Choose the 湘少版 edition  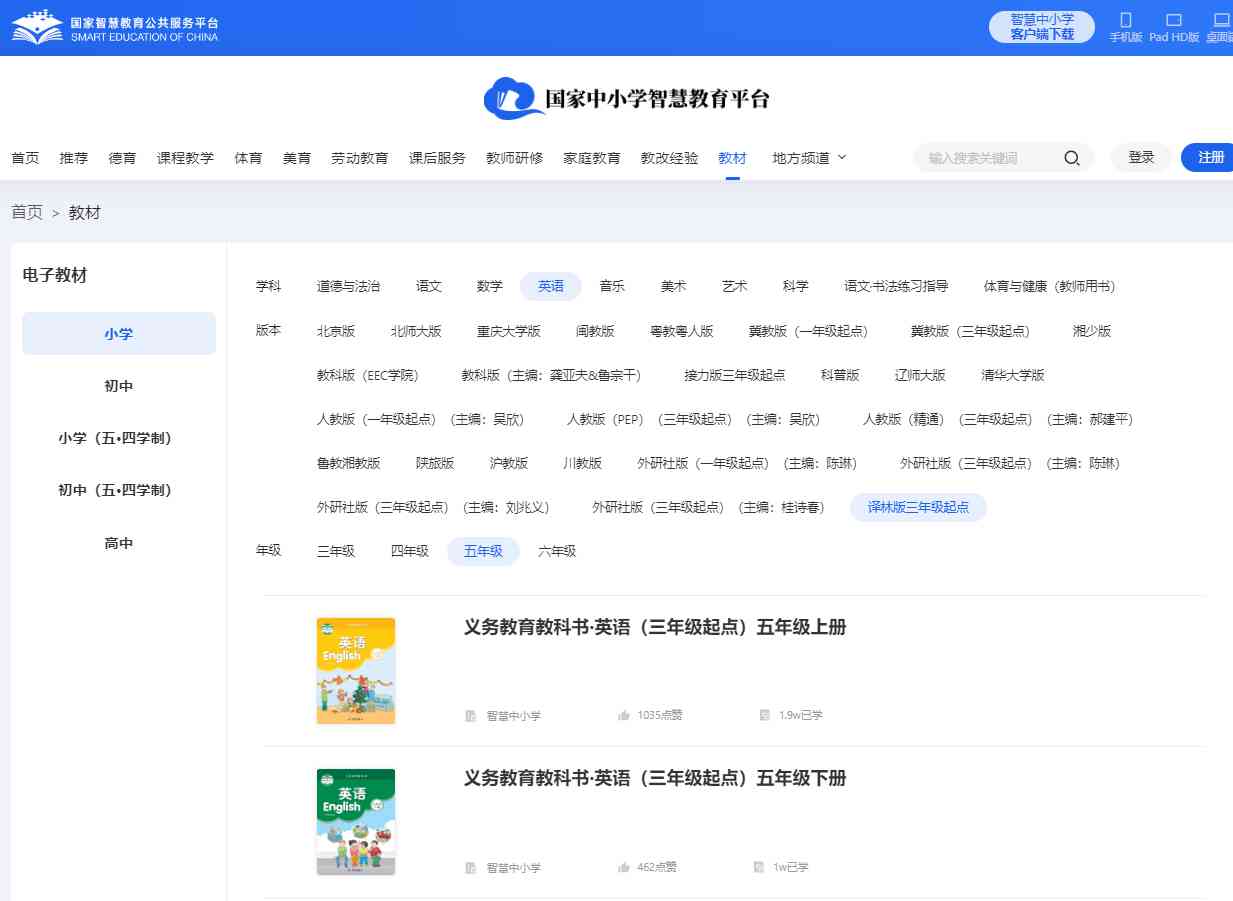(1092, 331)
